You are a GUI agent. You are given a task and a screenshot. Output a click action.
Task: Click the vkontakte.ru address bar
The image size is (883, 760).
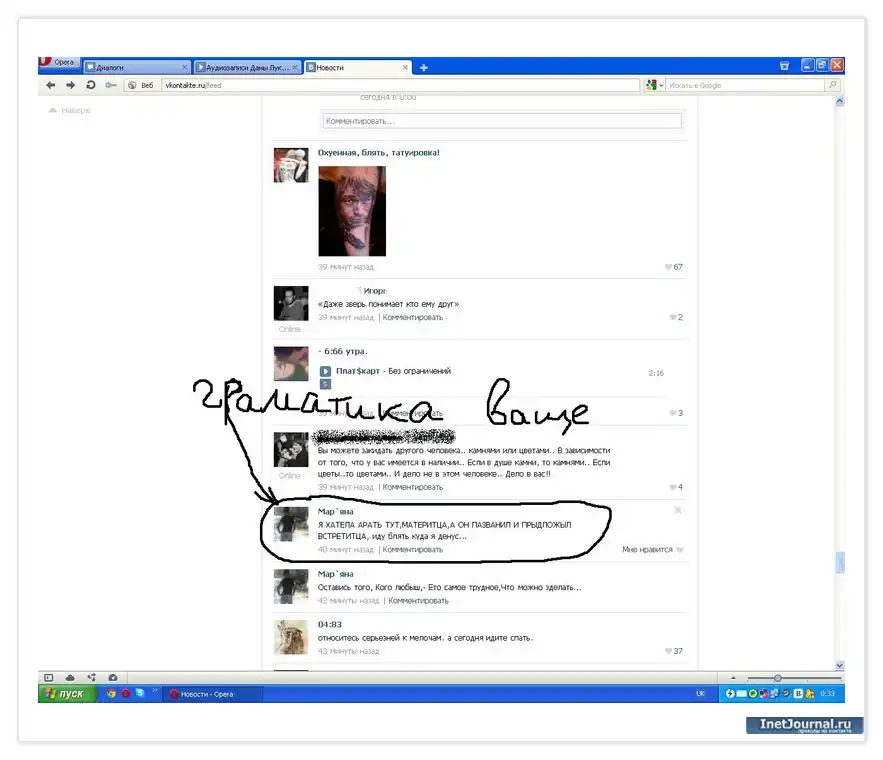400,86
